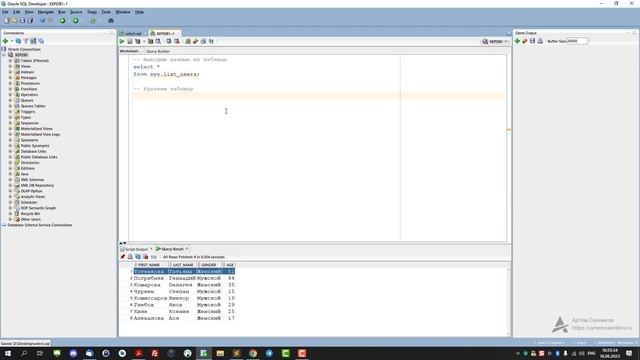The width and height of the screenshot is (640, 360).
Task: Add new connection with green plus icon
Action: pyautogui.click(x=5, y=41)
